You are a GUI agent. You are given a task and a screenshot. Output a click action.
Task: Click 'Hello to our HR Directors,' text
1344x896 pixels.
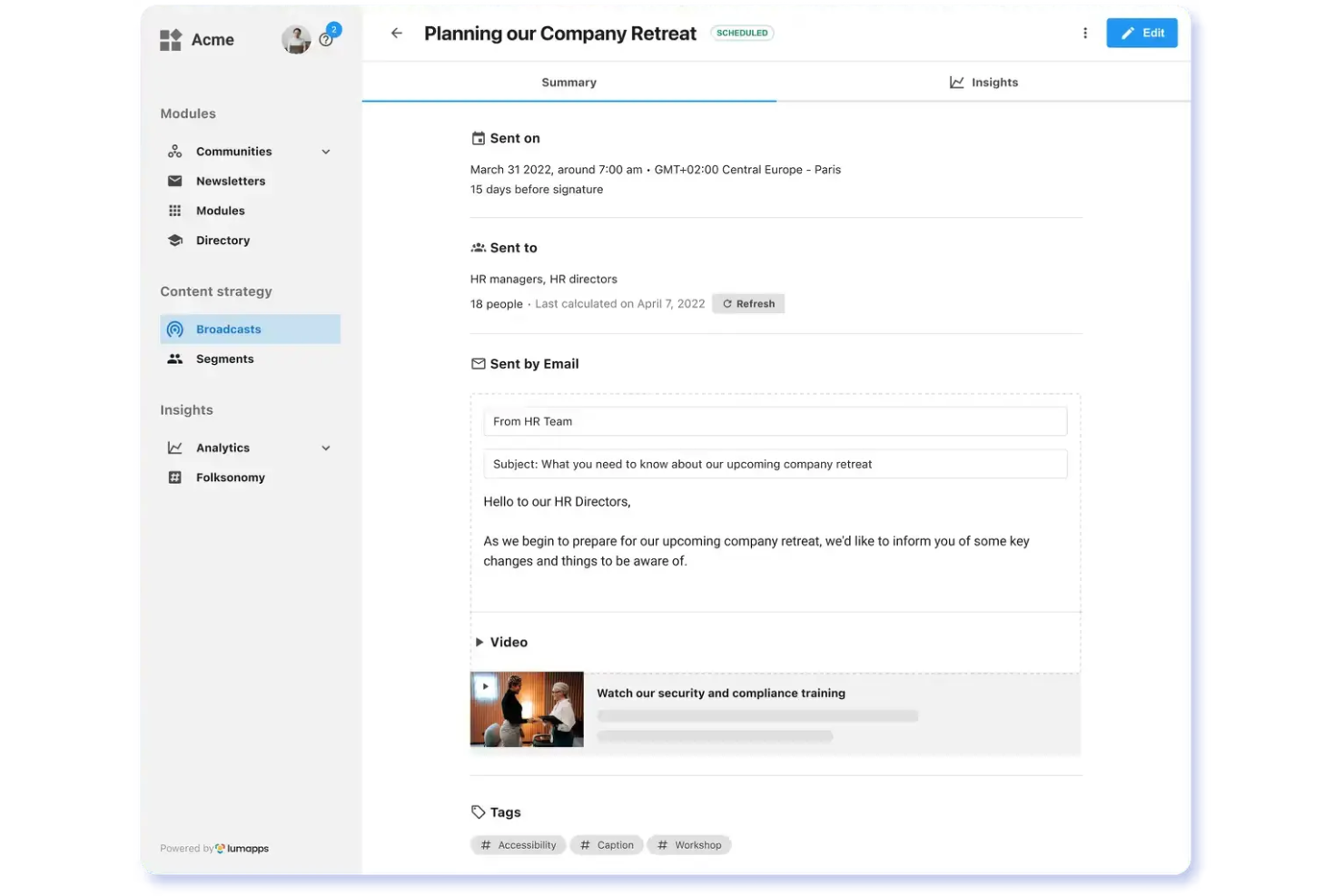tap(557, 502)
